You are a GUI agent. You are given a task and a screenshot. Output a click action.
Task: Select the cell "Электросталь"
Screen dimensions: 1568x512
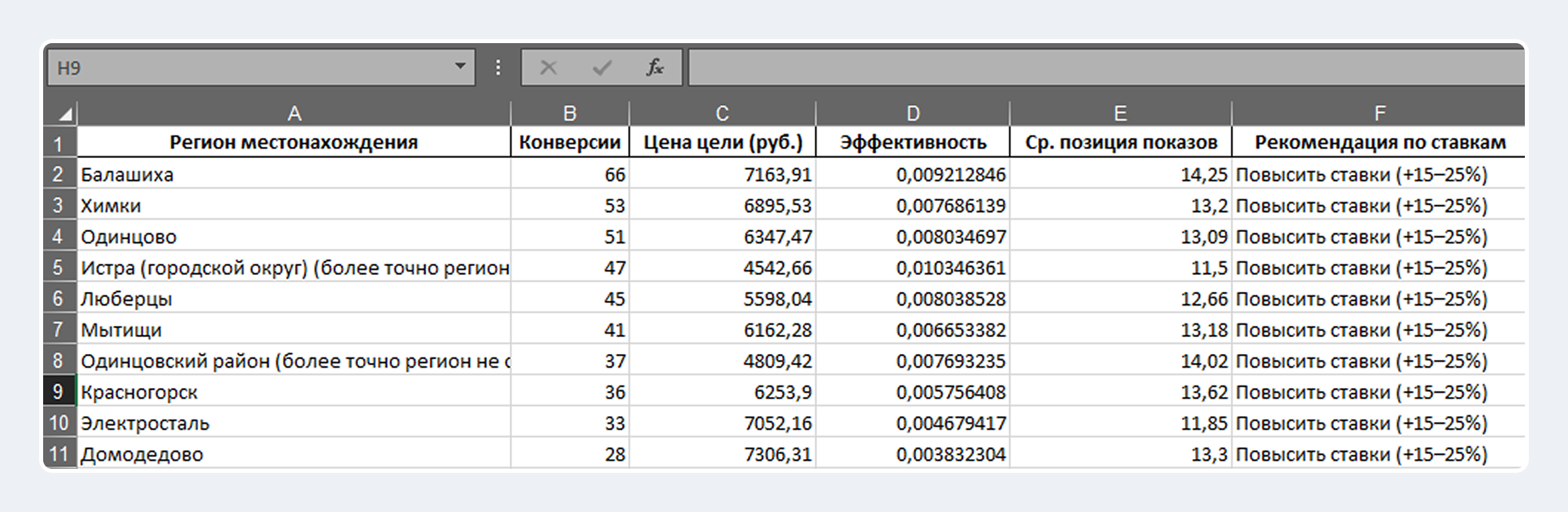pyautogui.click(x=294, y=423)
